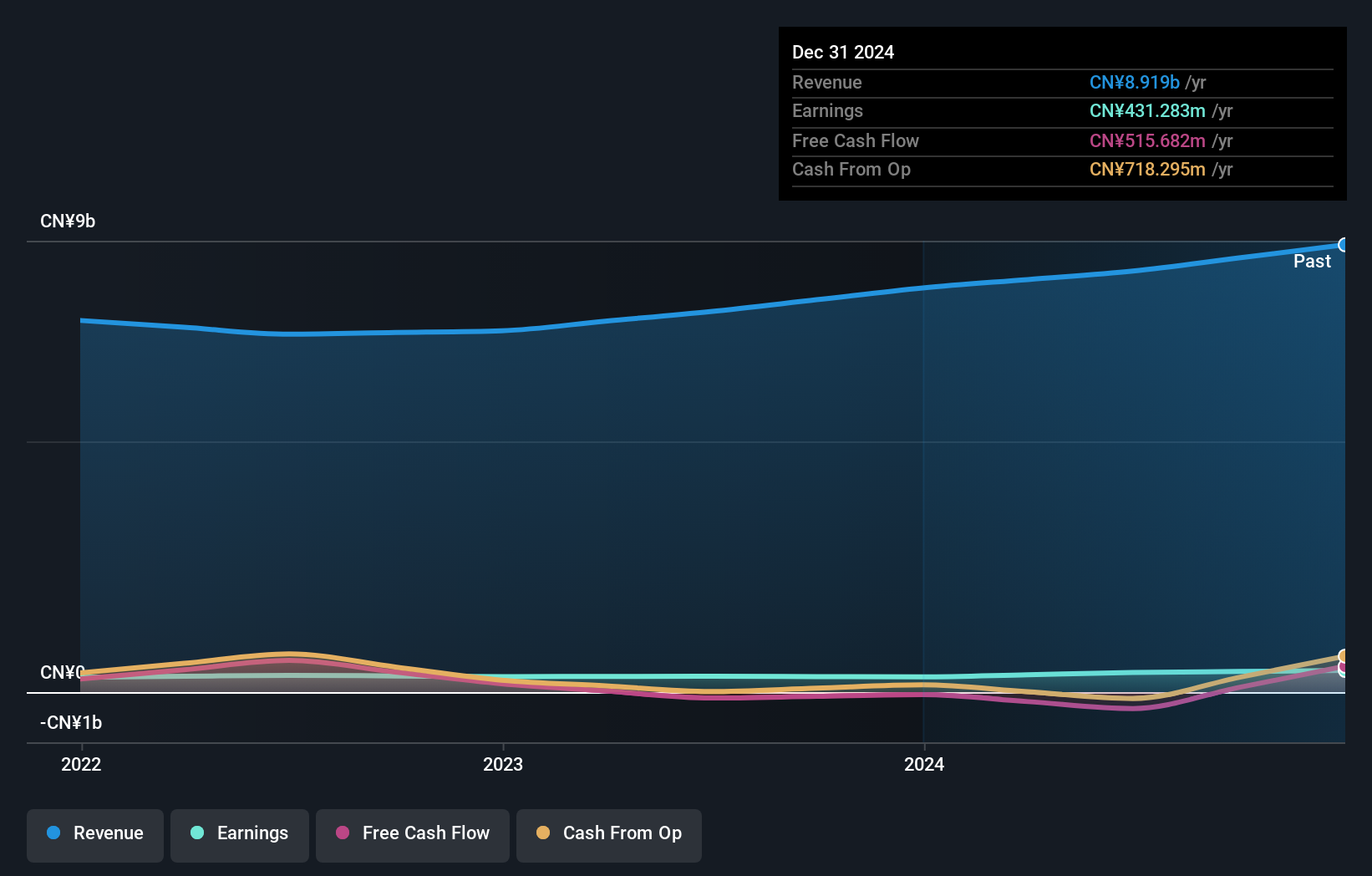The height and width of the screenshot is (876, 1372).
Task: Select the Revenue endpoint marker on the chart
Action: pyautogui.click(x=1344, y=244)
